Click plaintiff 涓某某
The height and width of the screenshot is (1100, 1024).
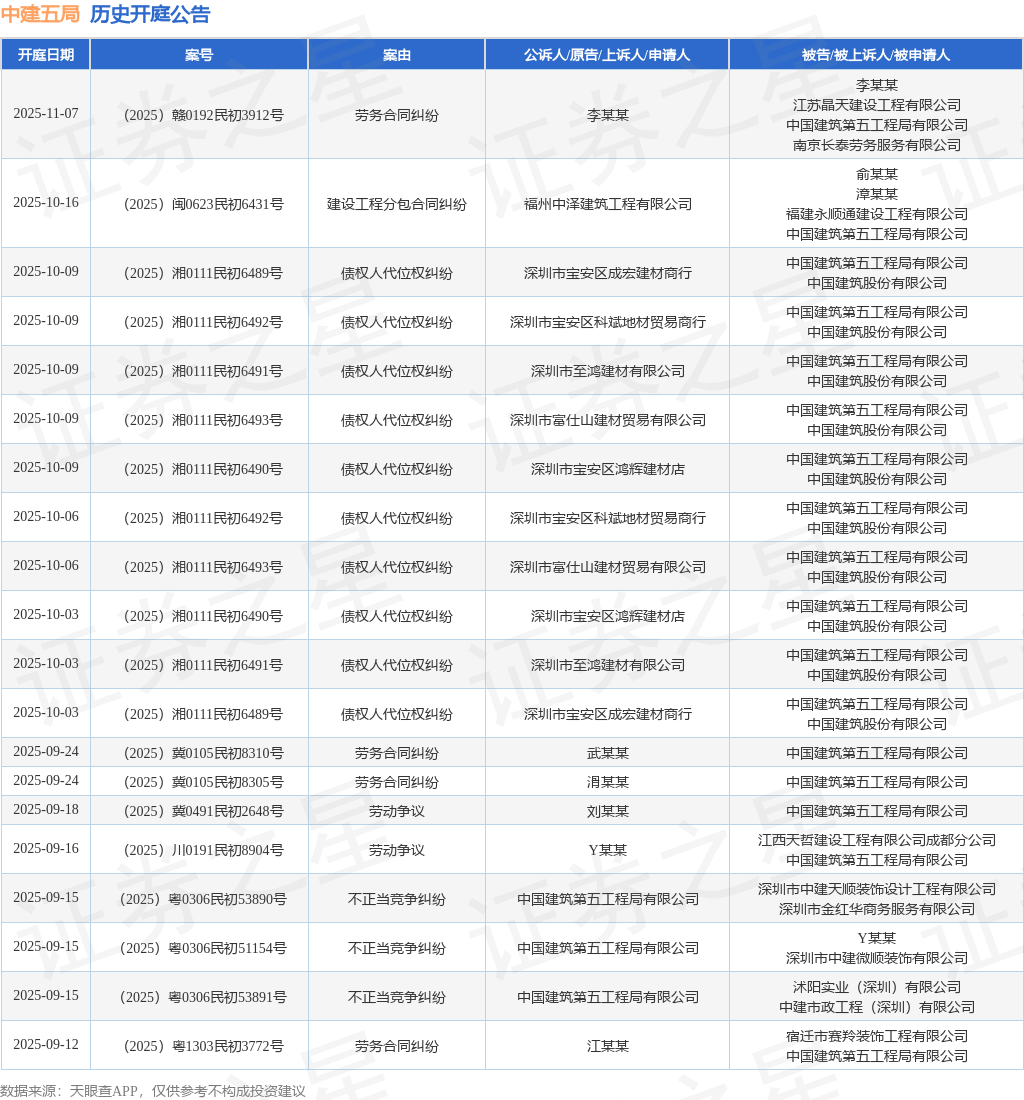(607, 782)
